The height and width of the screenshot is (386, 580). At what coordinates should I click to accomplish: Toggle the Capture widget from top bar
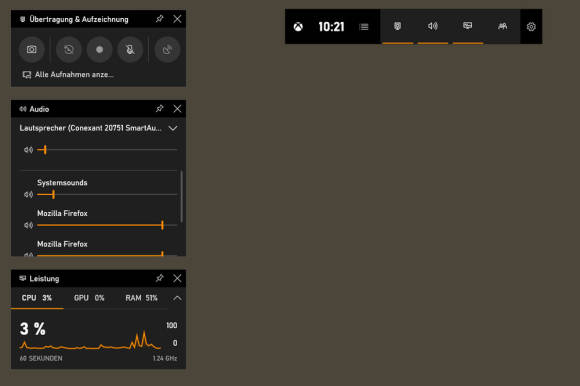398,26
